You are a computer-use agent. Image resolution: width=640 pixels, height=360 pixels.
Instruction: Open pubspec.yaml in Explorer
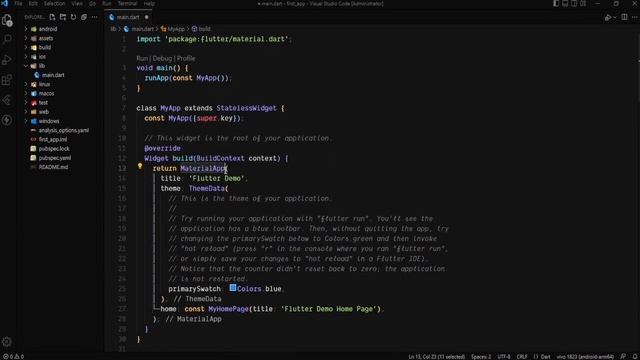(x=55, y=158)
